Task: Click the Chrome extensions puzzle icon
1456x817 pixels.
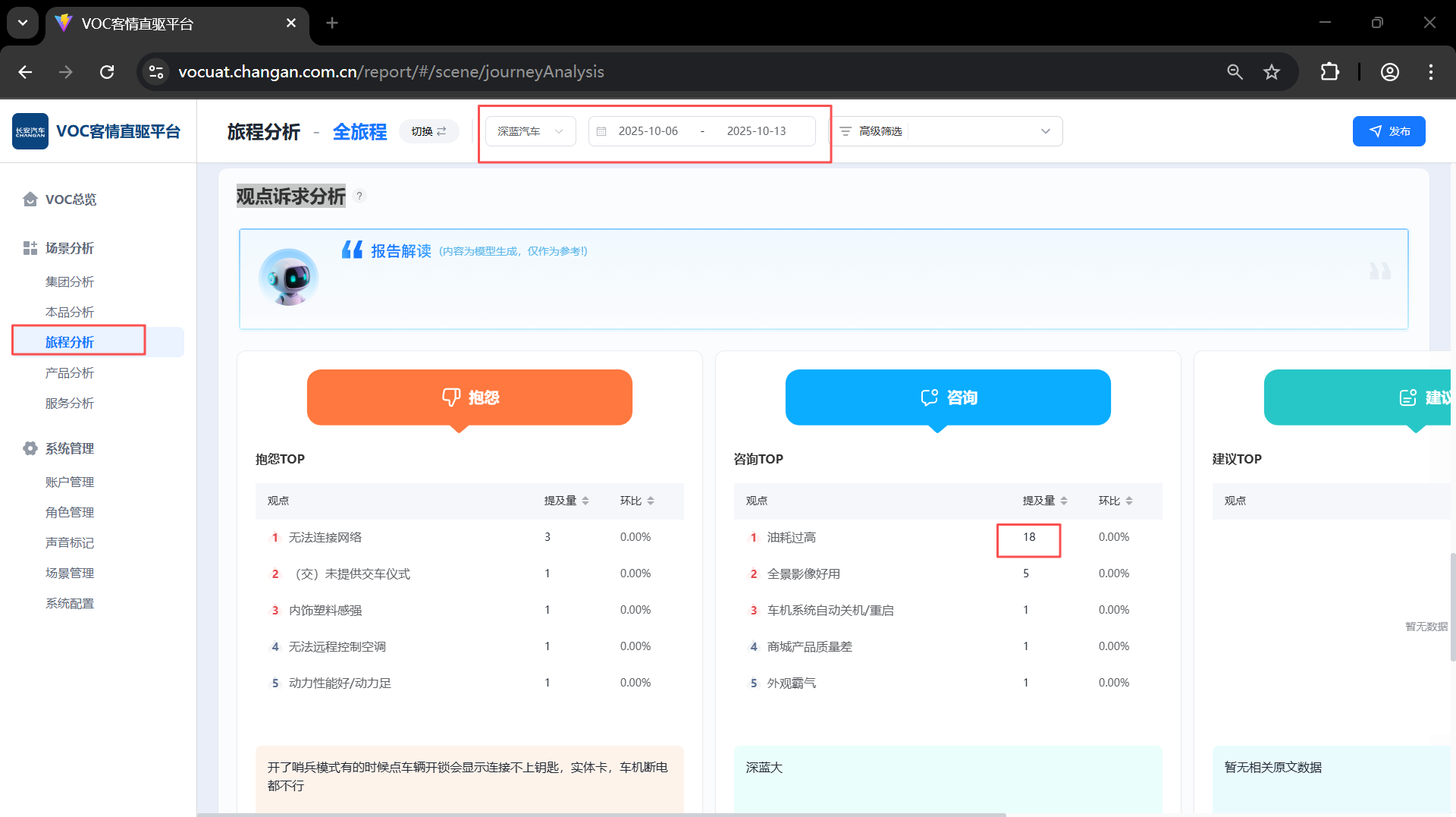Action: tap(1329, 72)
